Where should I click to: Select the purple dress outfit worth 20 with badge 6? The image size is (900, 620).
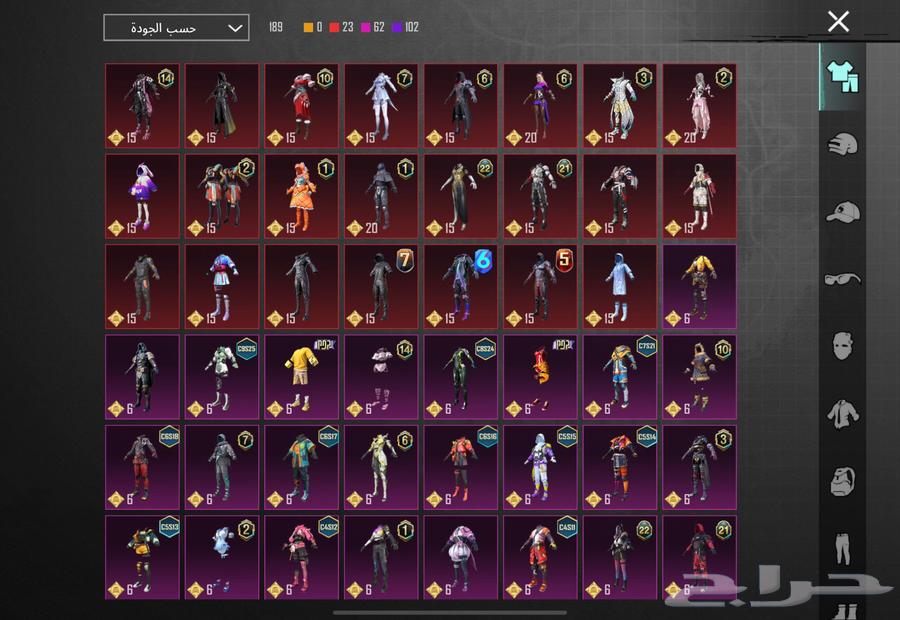tap(541, 106)
